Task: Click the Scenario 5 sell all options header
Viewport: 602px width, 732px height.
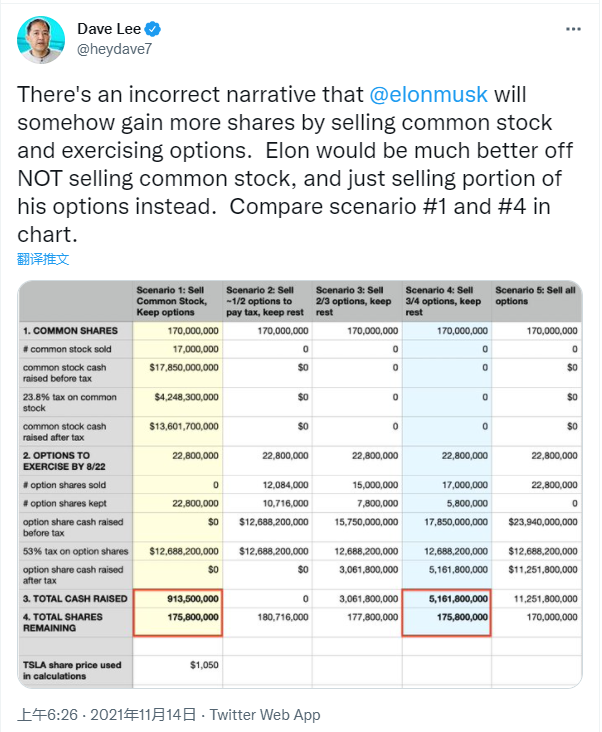Action: tap(536, 296)
